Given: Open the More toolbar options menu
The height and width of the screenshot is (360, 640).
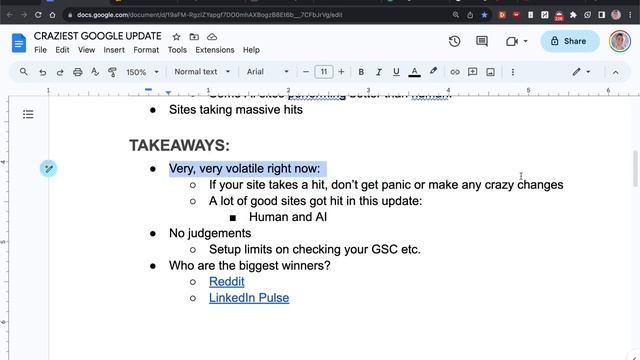Looking at the screenshot, I should pyautogui.click(x=513, y=72).
